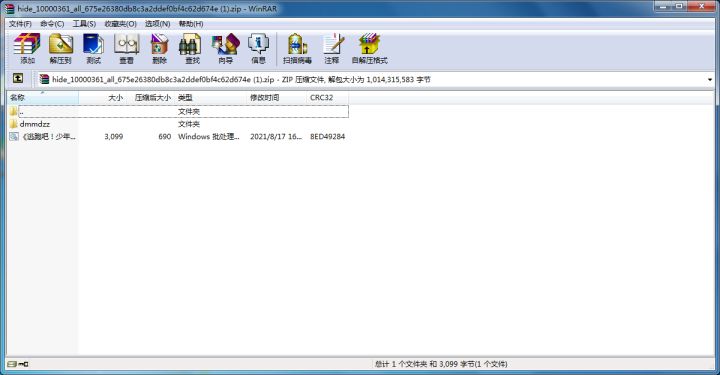The width and height of the screenshot is (720, 375).
Task: Maximize the WinRAR window
Action: click(x=679, y=6)
